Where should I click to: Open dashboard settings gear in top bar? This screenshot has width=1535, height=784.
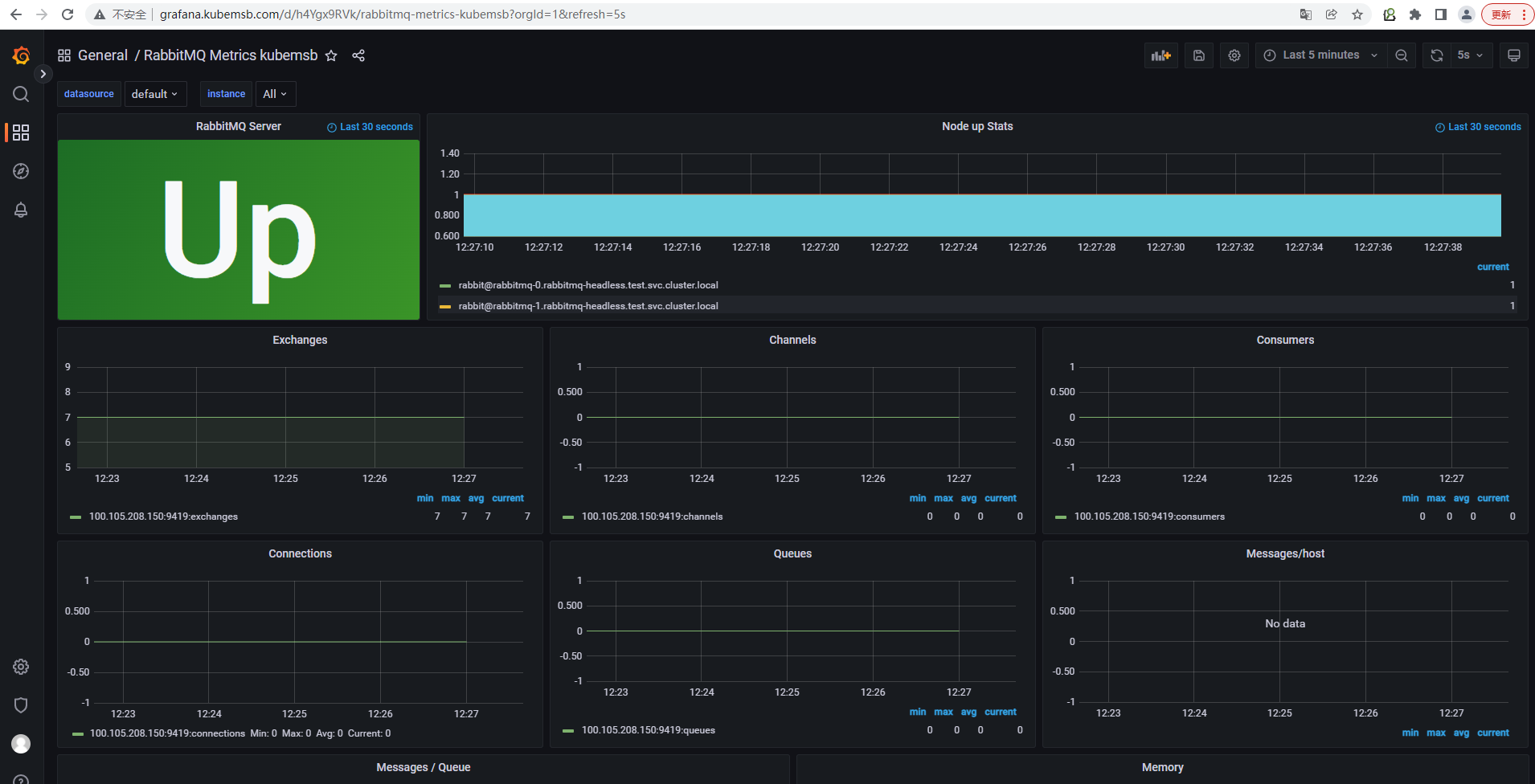1234,55
